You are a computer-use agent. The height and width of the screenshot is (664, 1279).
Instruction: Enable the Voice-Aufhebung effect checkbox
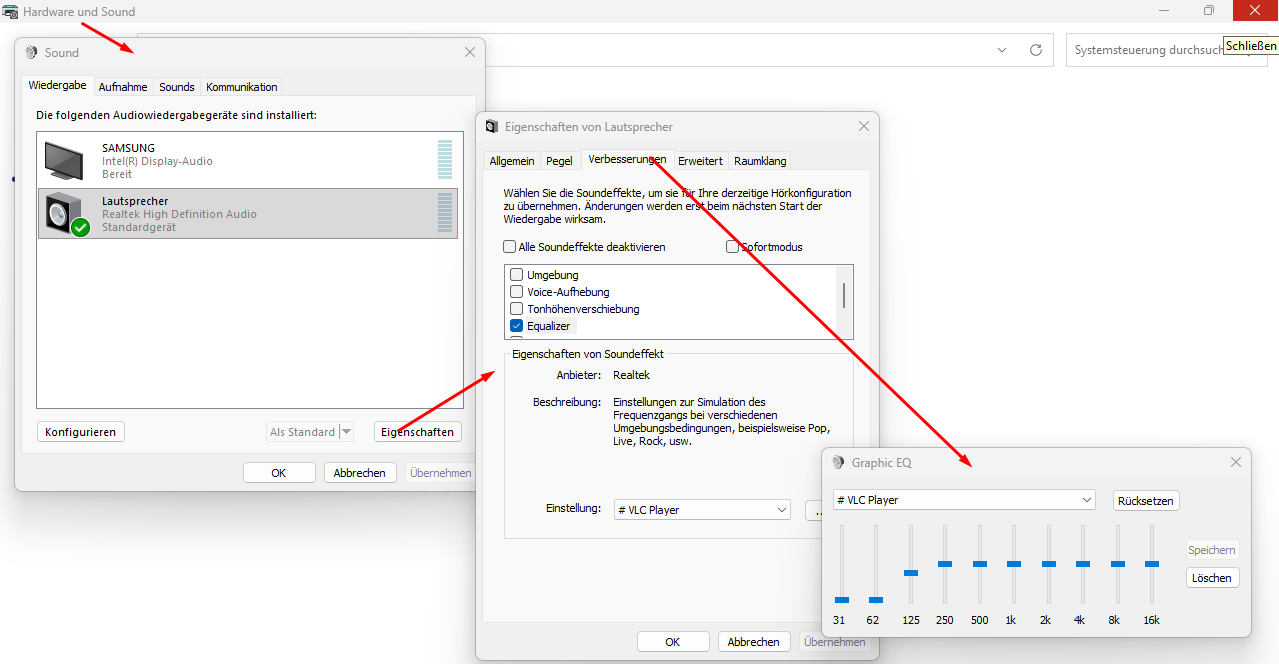pos(517,292)
